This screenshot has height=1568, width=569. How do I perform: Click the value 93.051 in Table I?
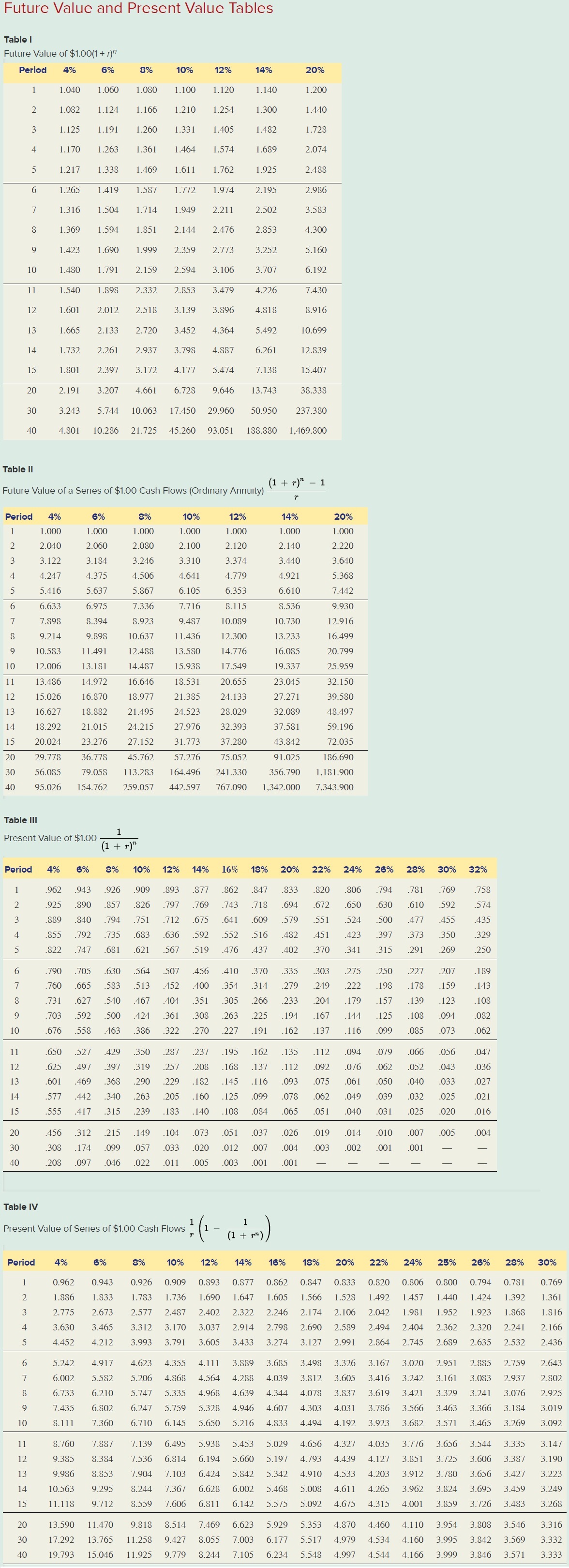point(221,430)
